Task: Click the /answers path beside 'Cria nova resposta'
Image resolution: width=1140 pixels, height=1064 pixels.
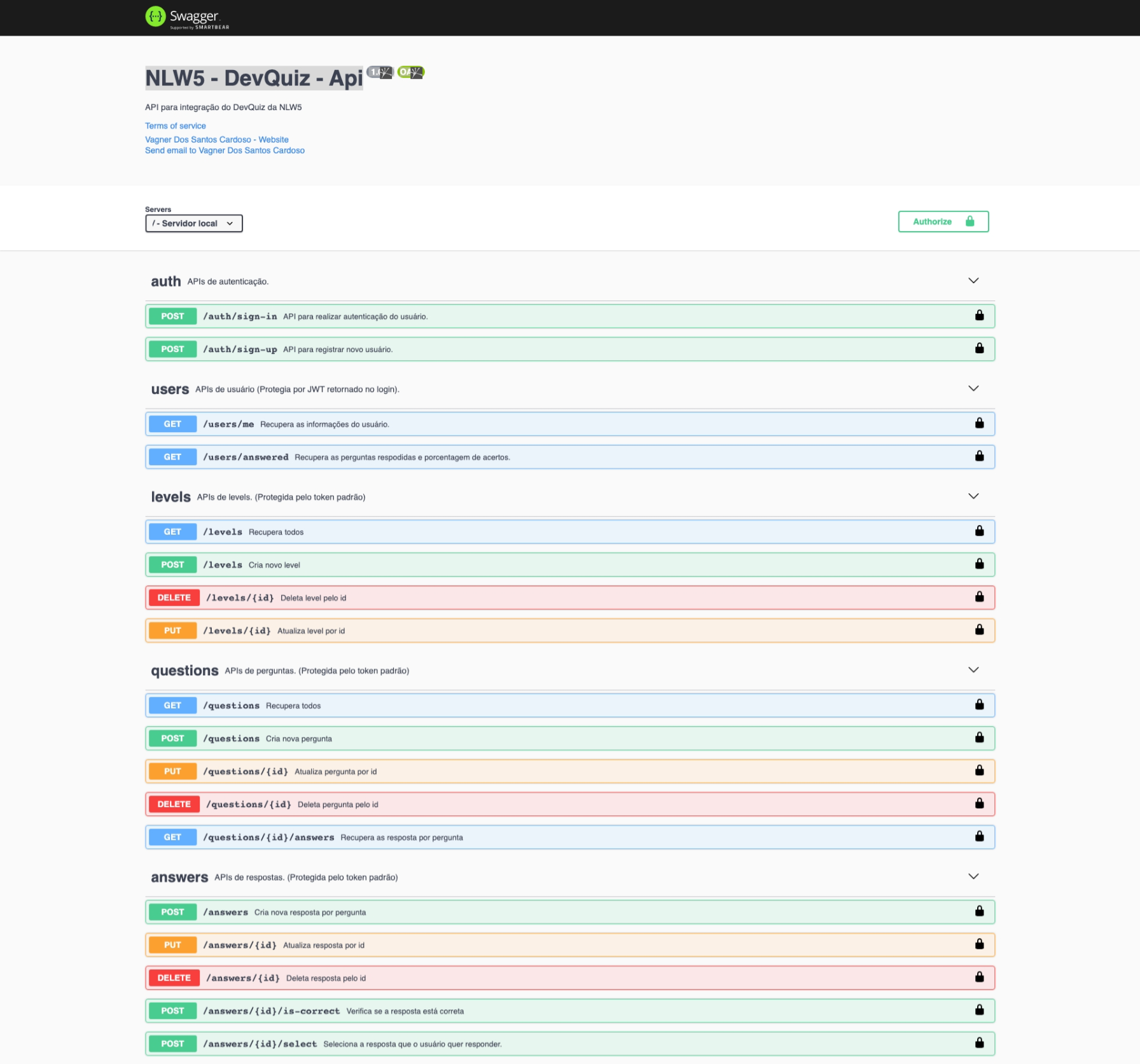Action: point(226,913)
